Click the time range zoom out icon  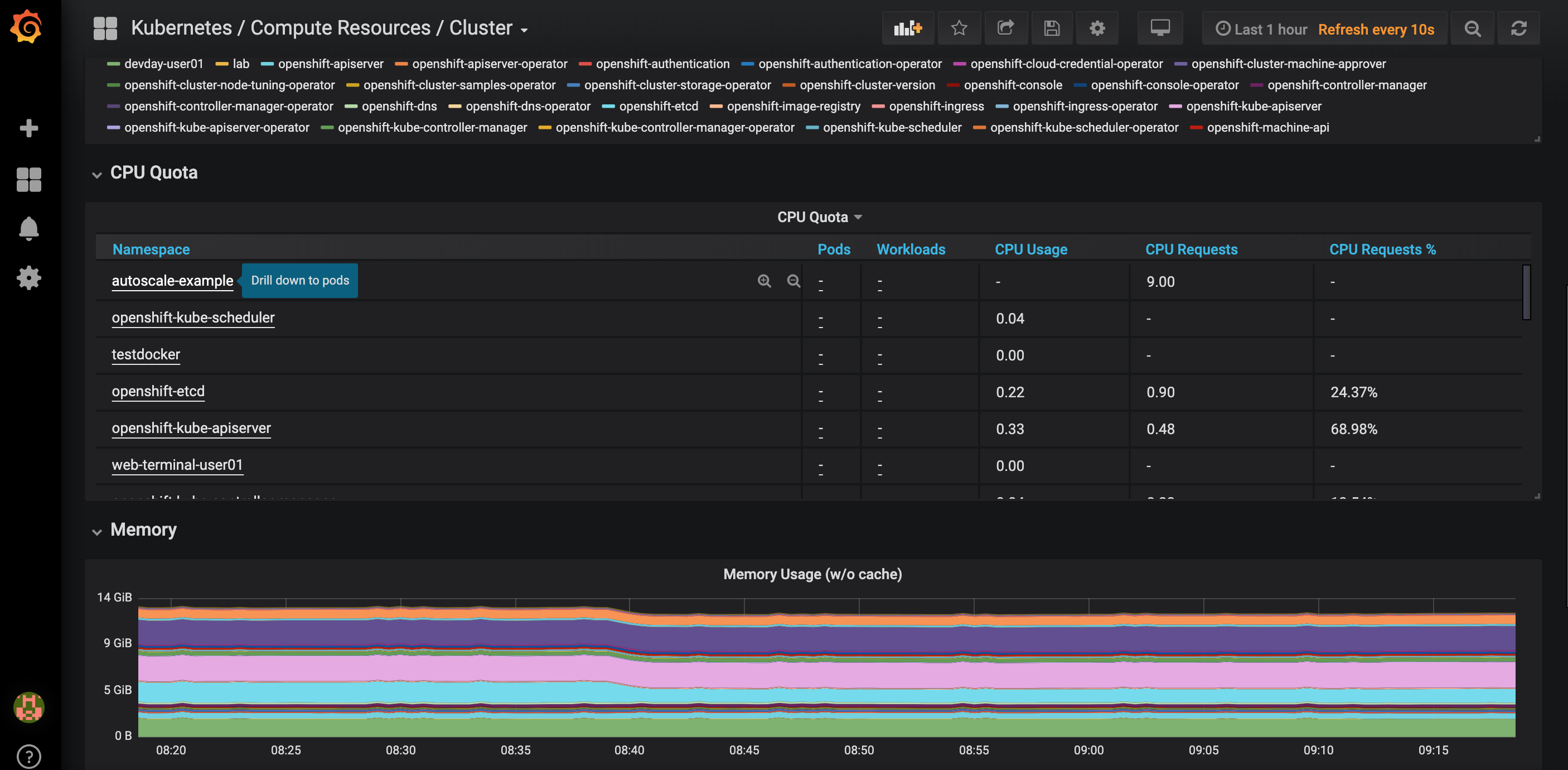[1472, 28]
